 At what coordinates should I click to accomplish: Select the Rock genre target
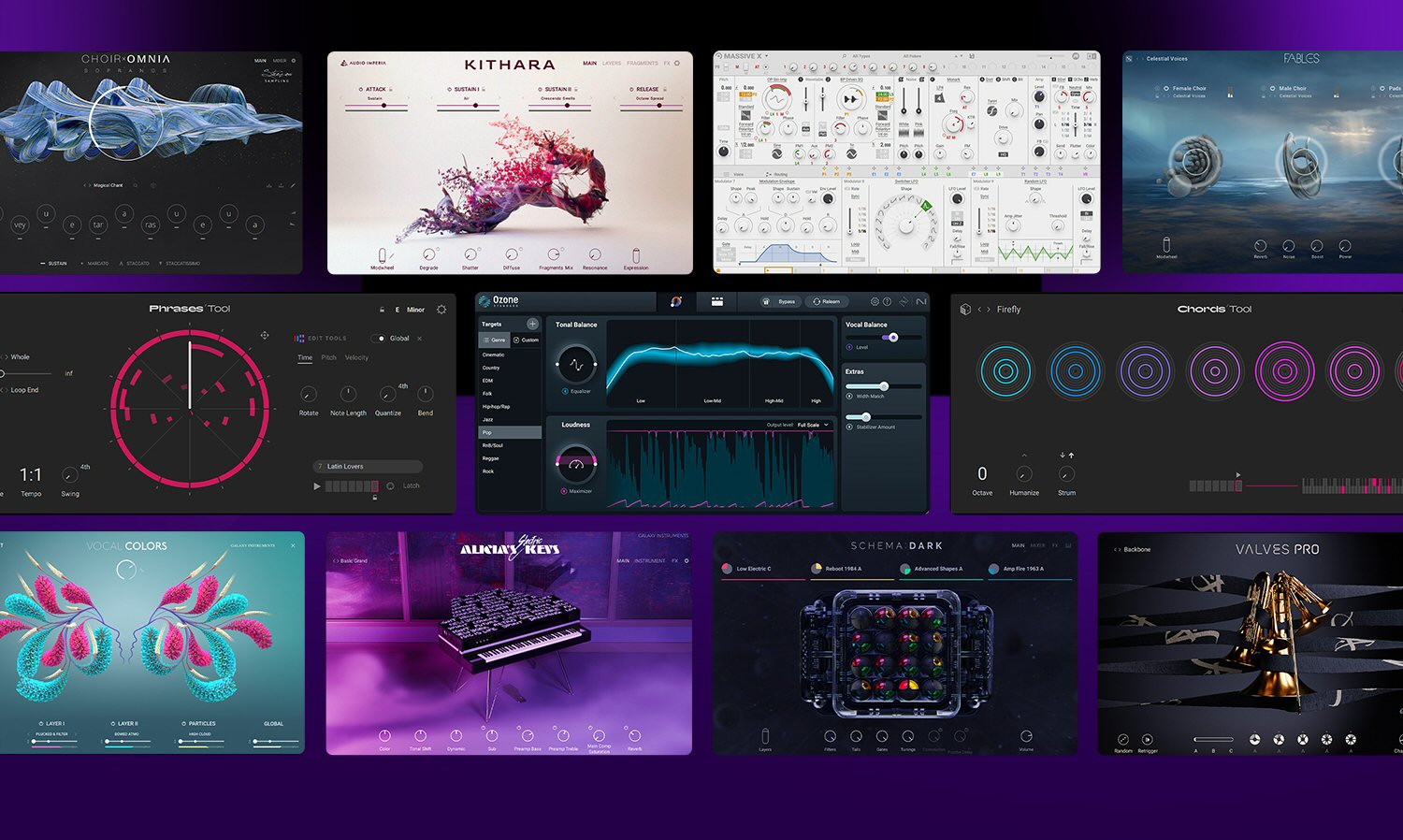(x=510, y=471)
